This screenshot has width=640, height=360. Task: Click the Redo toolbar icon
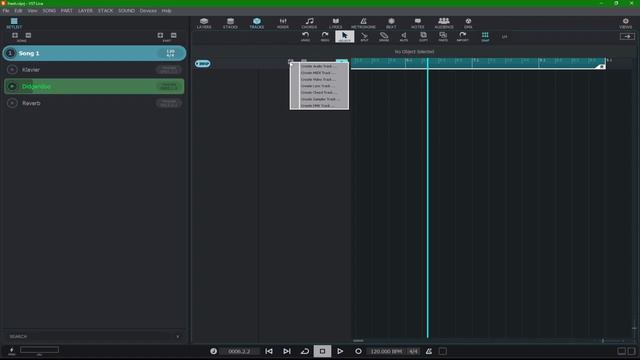325,37
